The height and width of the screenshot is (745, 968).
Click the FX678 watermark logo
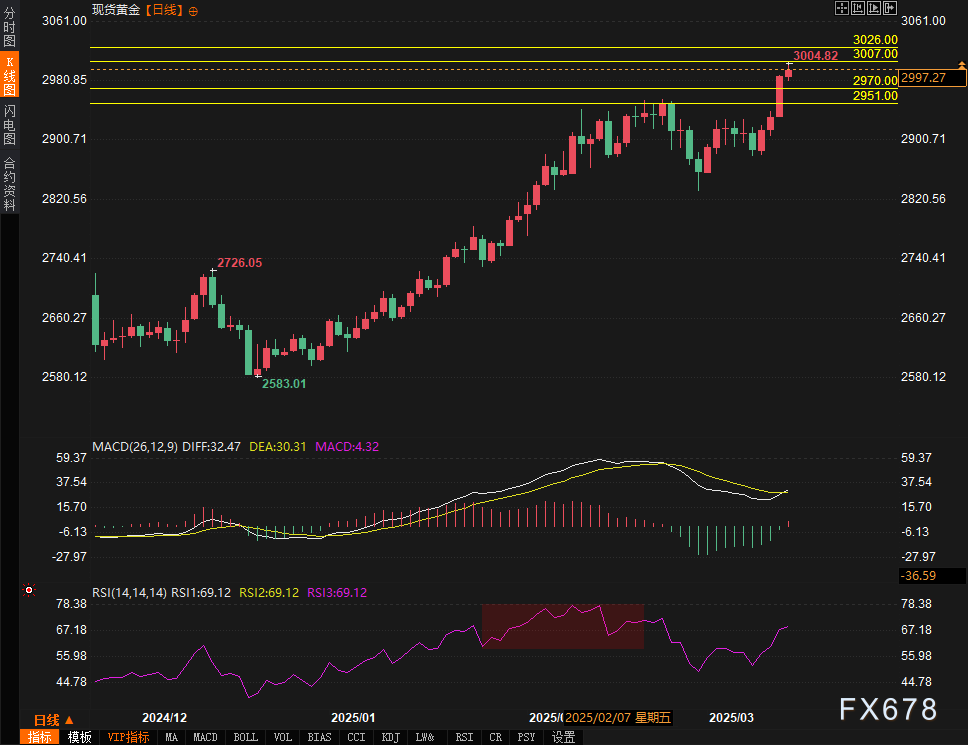click(887, 709)
